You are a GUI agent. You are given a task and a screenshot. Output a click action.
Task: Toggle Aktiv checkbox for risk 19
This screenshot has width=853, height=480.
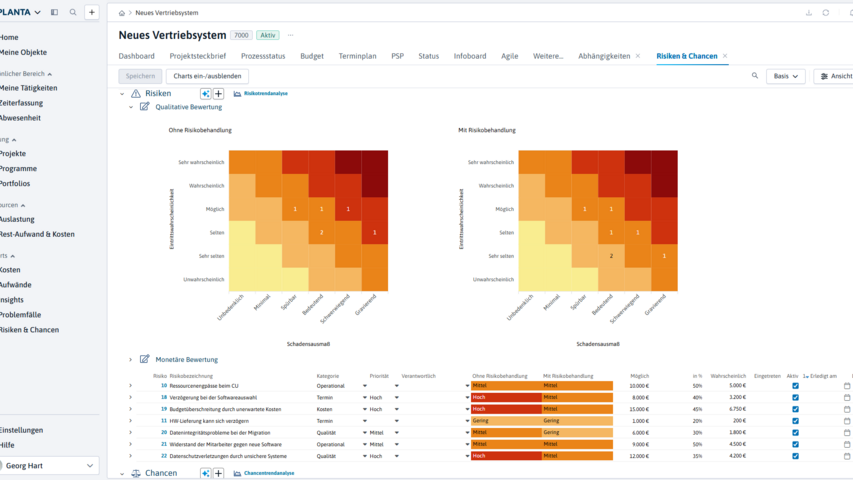pos(795,409)
